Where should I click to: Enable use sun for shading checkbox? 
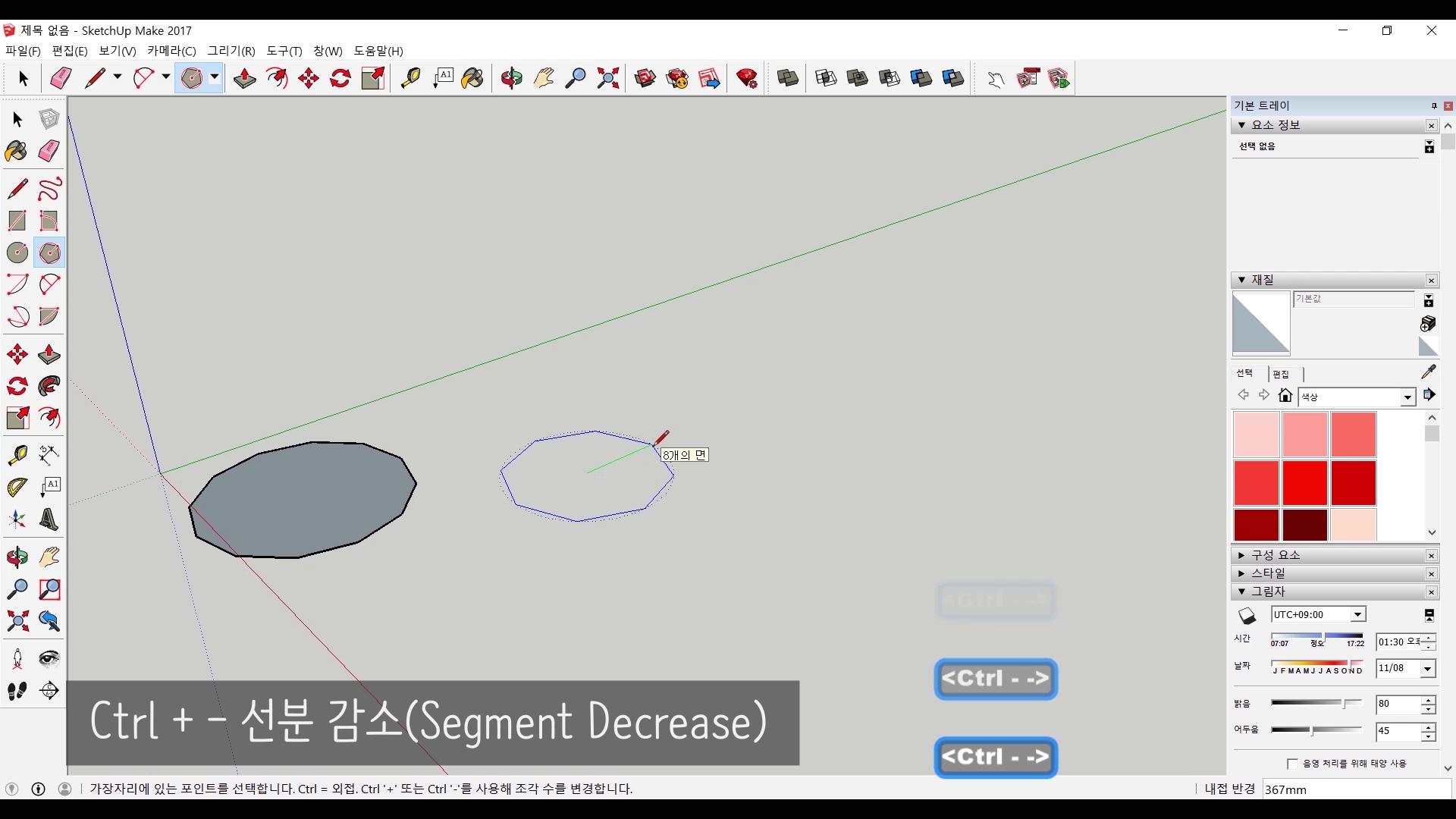coord(1292,764)
